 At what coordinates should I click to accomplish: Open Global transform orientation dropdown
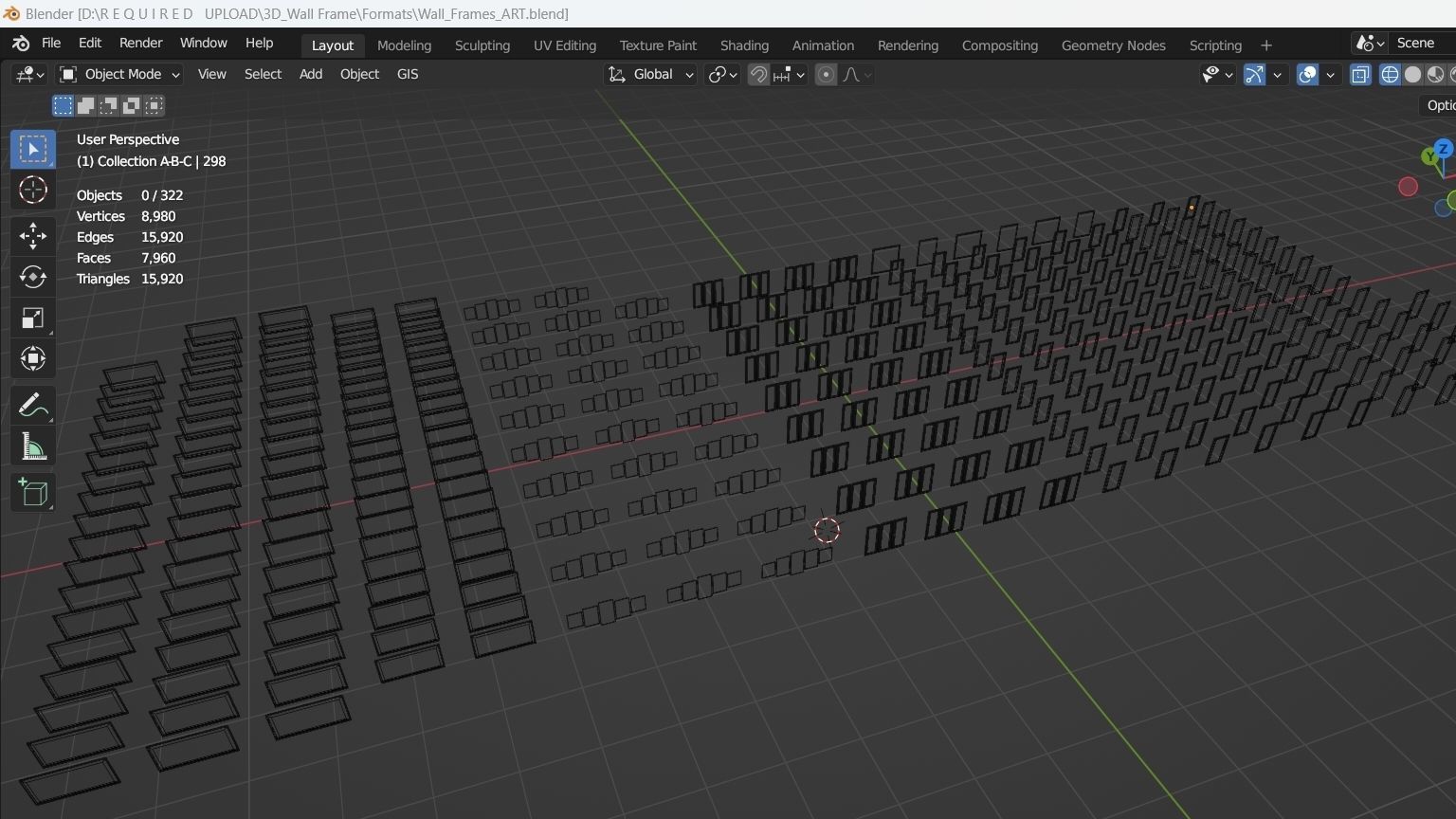point(650,74)
